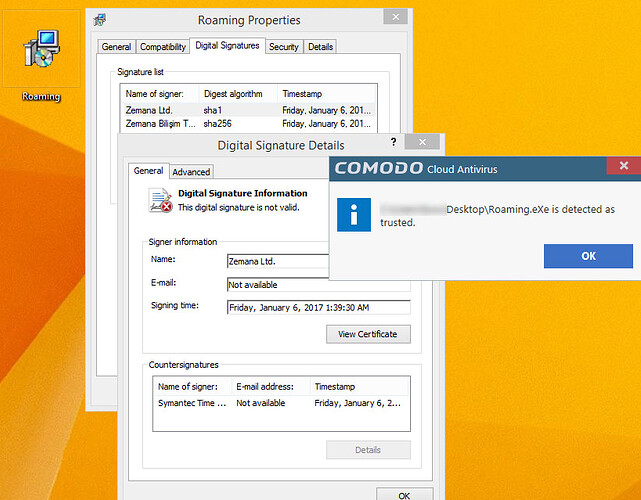Click the E-mail address column header in Countersignatures

click(x=271, y=386)
